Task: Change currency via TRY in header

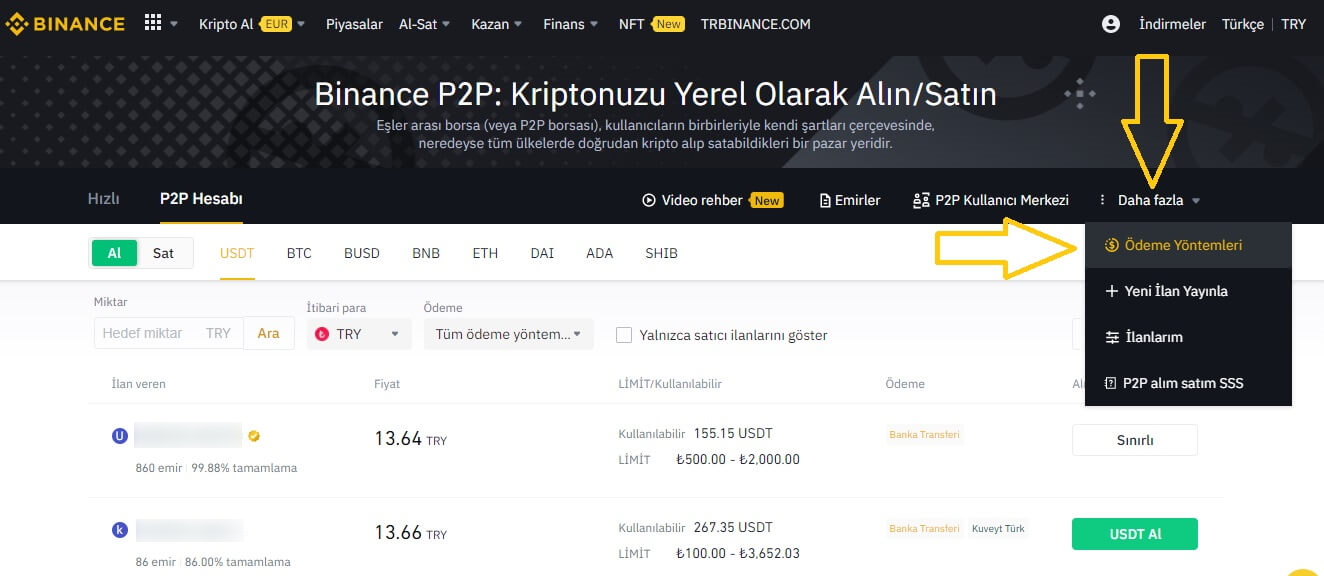Action: tap(1294, 24)
